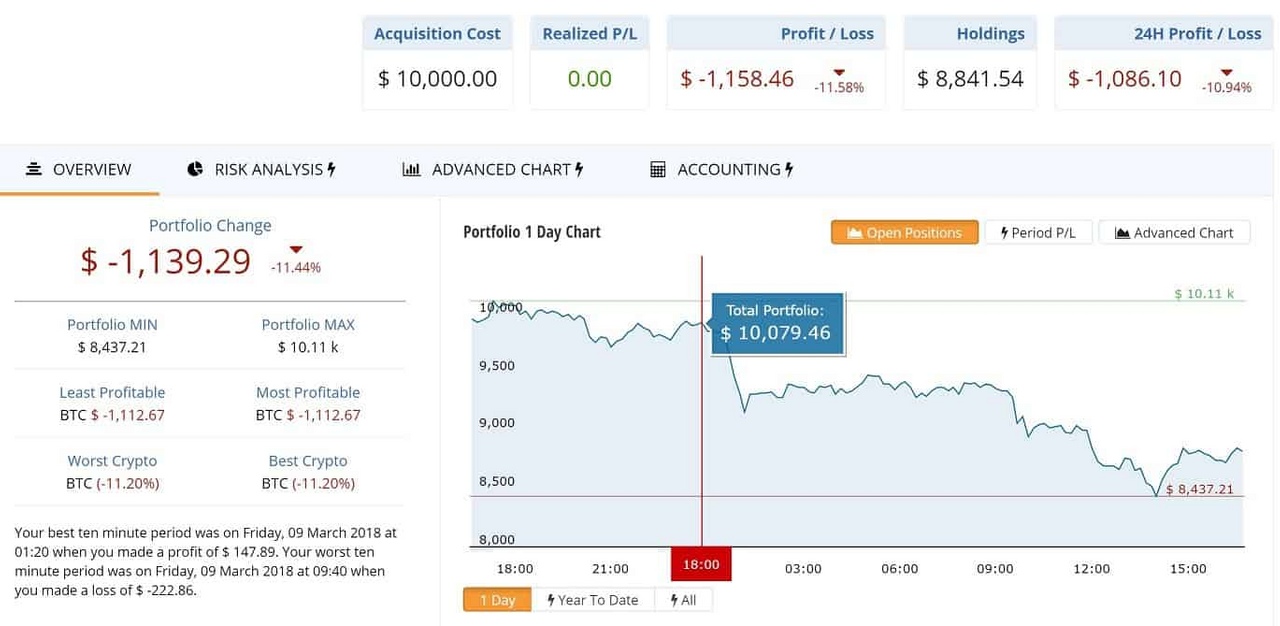Click the chart icon inside the Open Positions button
This screenshot has width=1280, height=626.
(853, 232)
